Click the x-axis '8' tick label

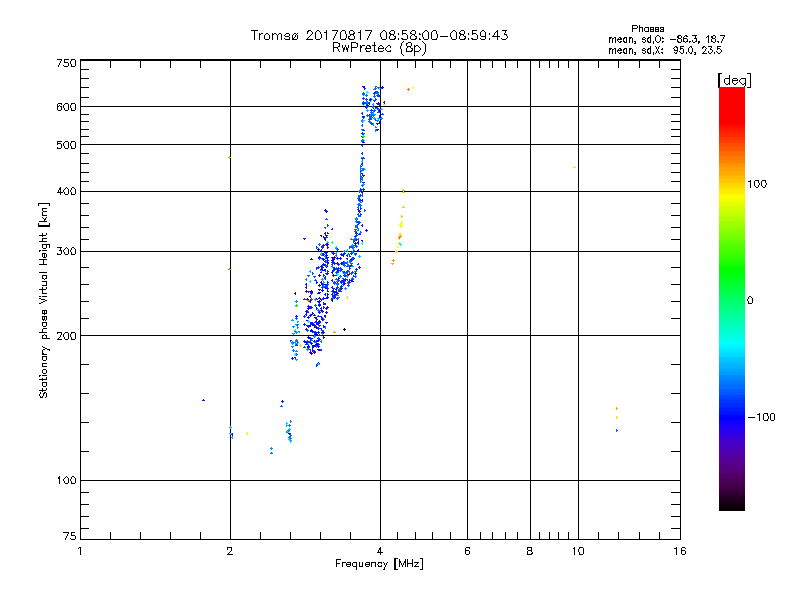pyautogui.click(x=530, y=551)
